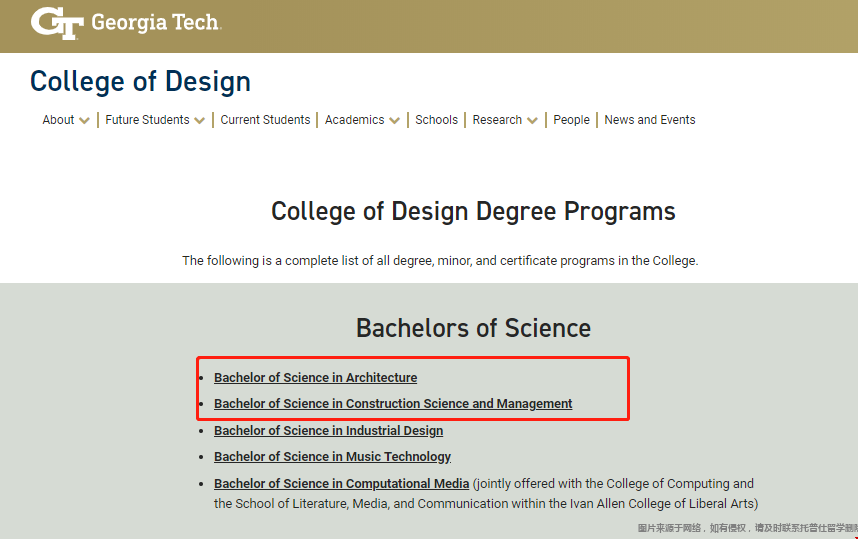Click the Georgia Tech logo
Image resolution: width=858 pixels, height=539 pixels.
point(126,24)
